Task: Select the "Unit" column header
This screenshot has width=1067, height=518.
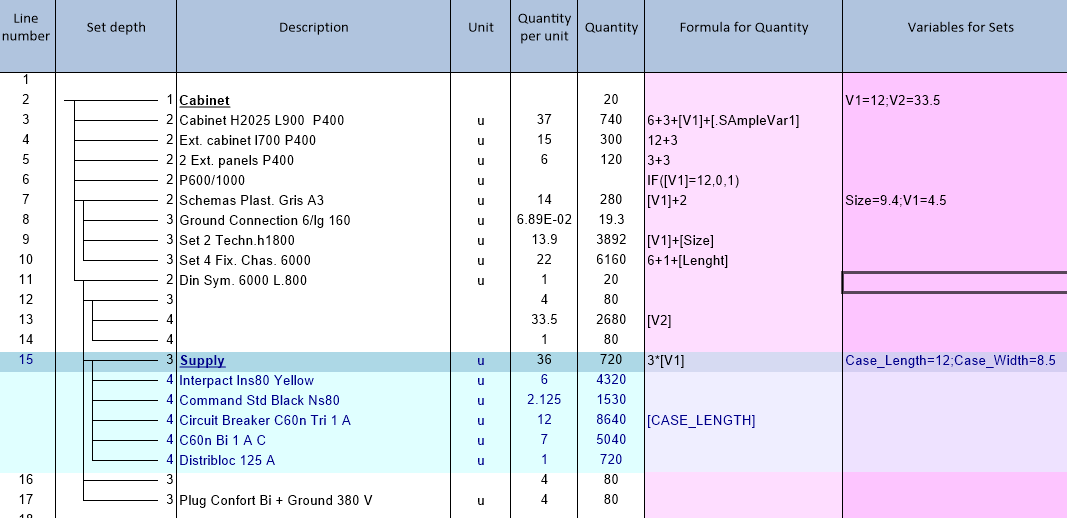Action: (x=481, y=28)
